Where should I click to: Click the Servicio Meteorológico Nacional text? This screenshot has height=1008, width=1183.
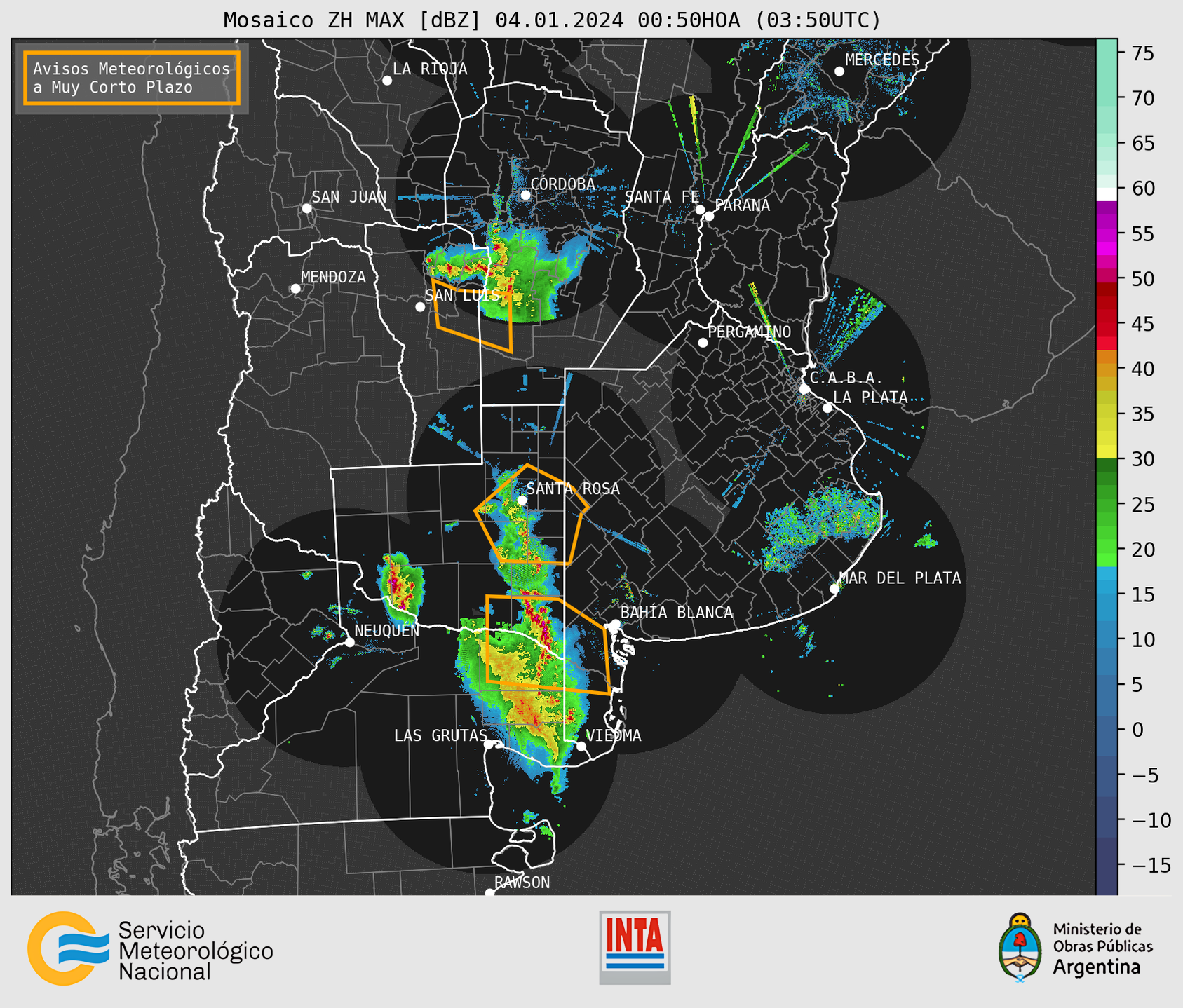click(x=196, y=951)
